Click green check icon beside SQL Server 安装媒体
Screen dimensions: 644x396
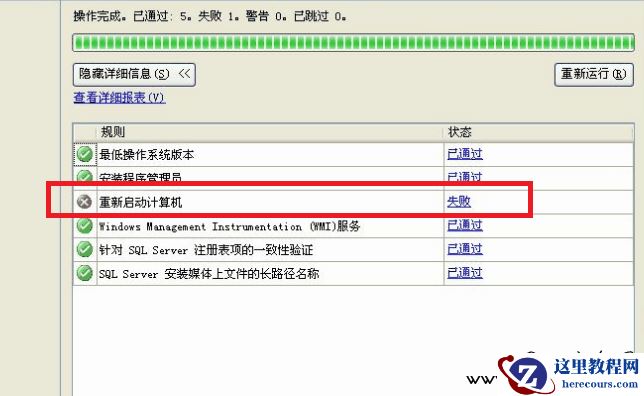[85, 273]
